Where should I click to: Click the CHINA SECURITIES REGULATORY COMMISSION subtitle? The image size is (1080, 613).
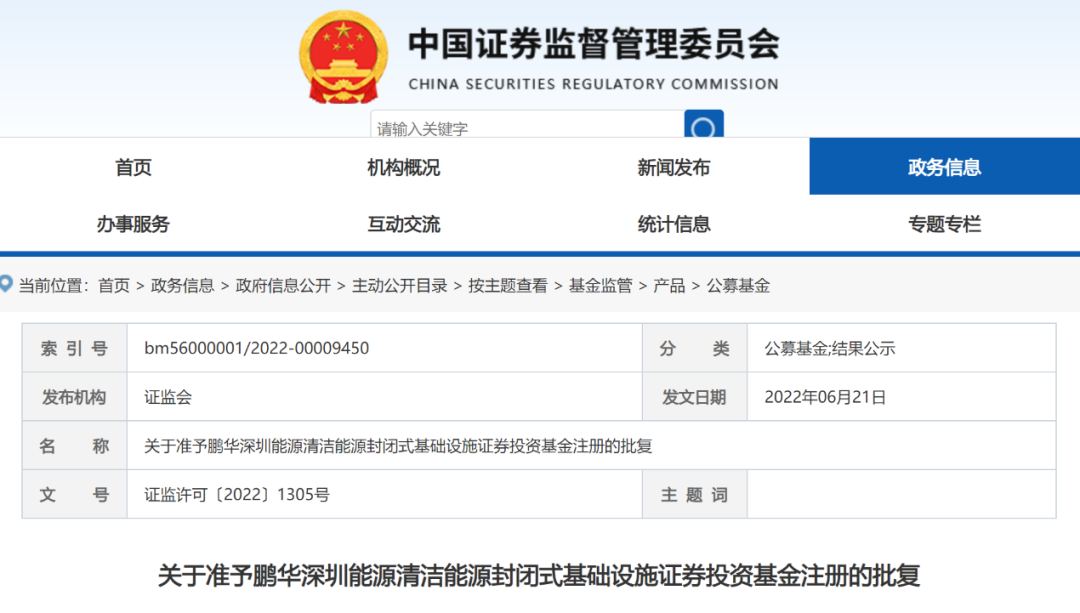(x=594, y=84)
